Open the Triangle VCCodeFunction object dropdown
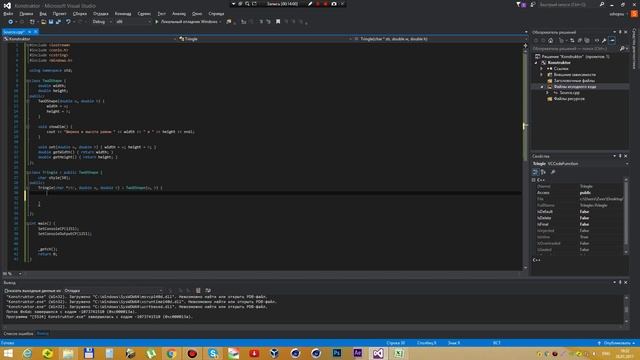640x360 pixels. (x=580, y=164)
